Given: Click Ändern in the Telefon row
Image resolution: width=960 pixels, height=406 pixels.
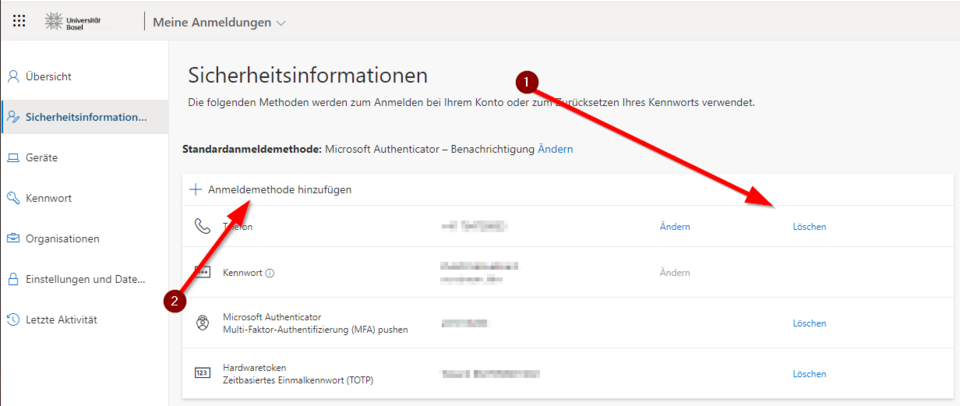Looking at the screenshot, I should pyautogui.click(x=674, y=227).
